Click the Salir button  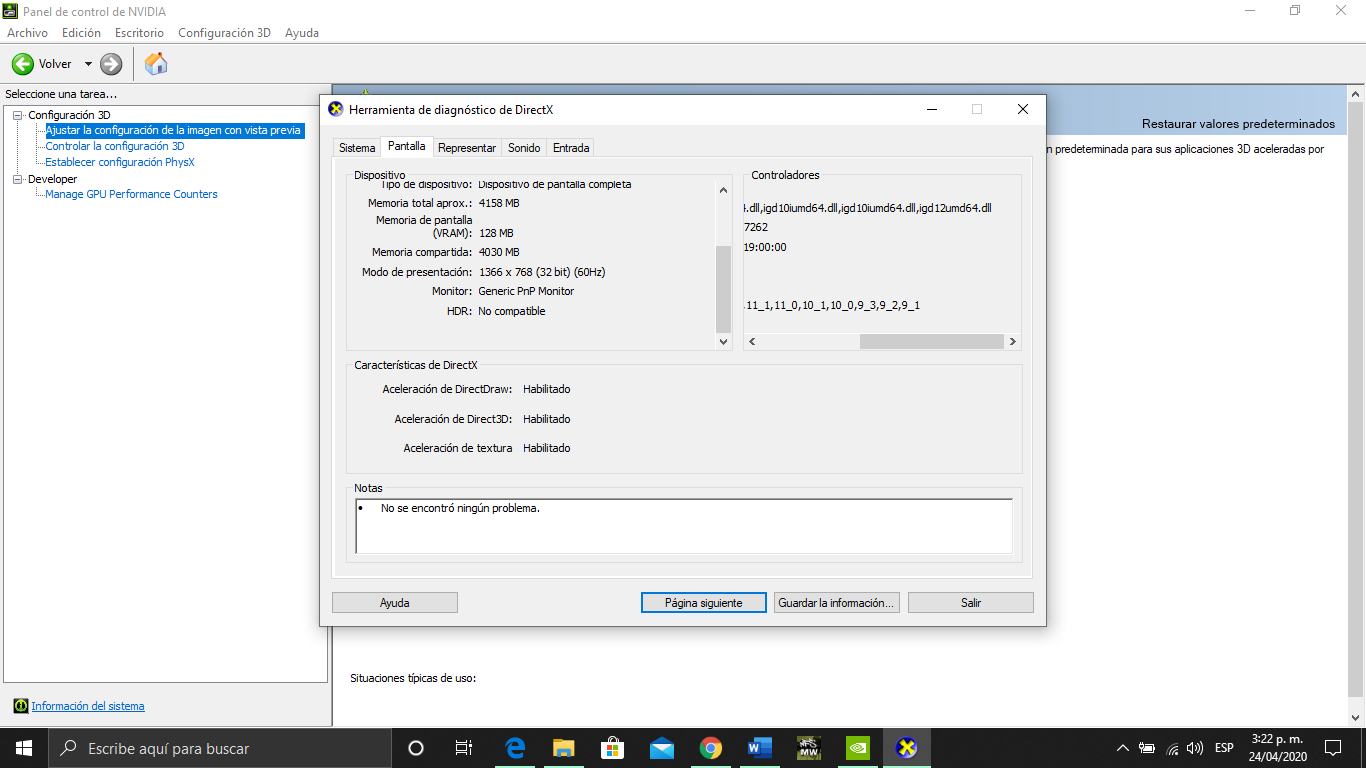click(971, 603)
